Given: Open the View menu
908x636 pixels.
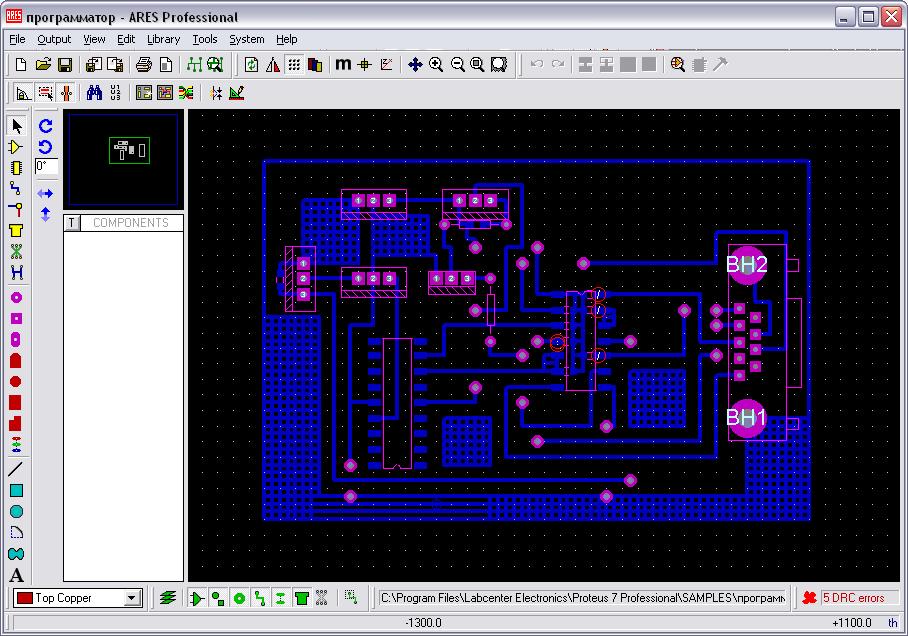Looking at the screenshot, I should 94,39.
